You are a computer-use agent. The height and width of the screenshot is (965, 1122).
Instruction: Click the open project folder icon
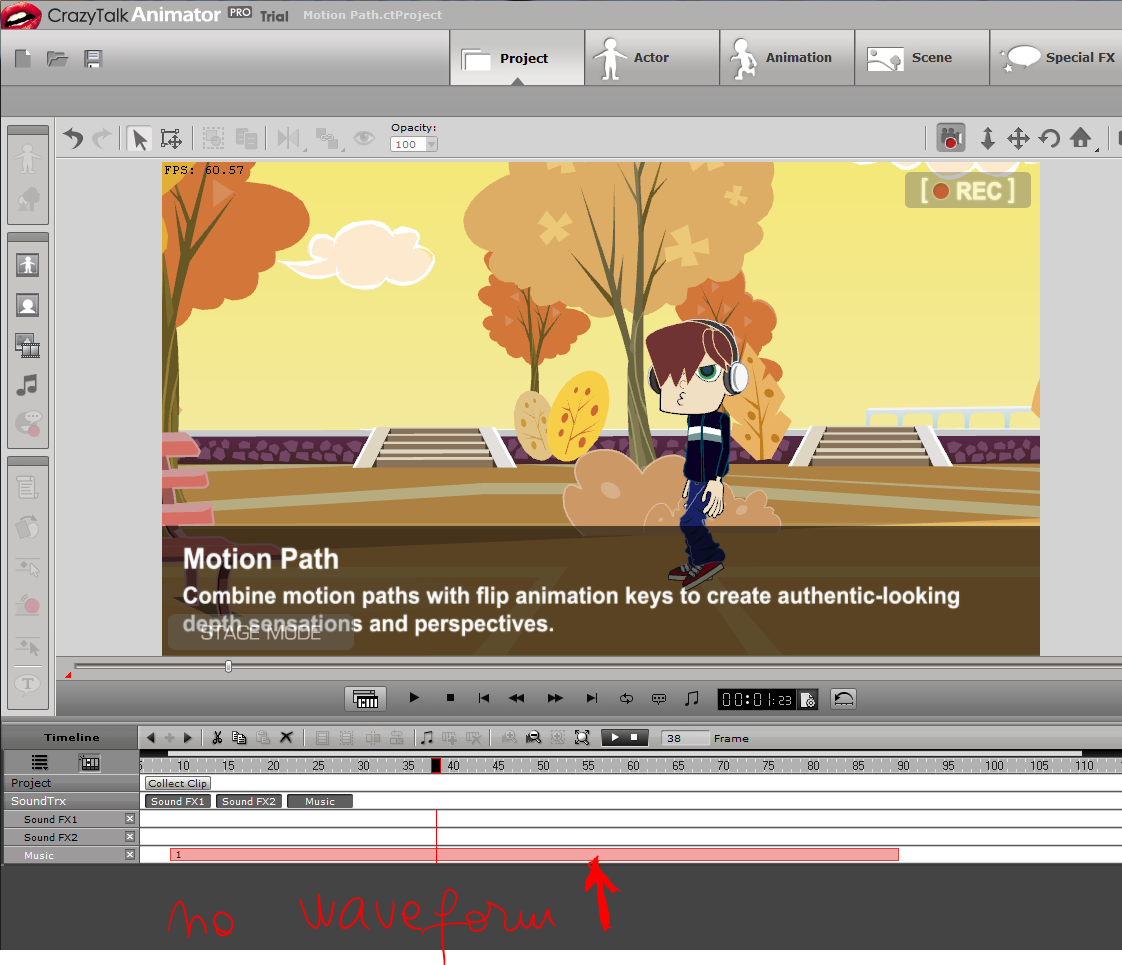(58, 59)
